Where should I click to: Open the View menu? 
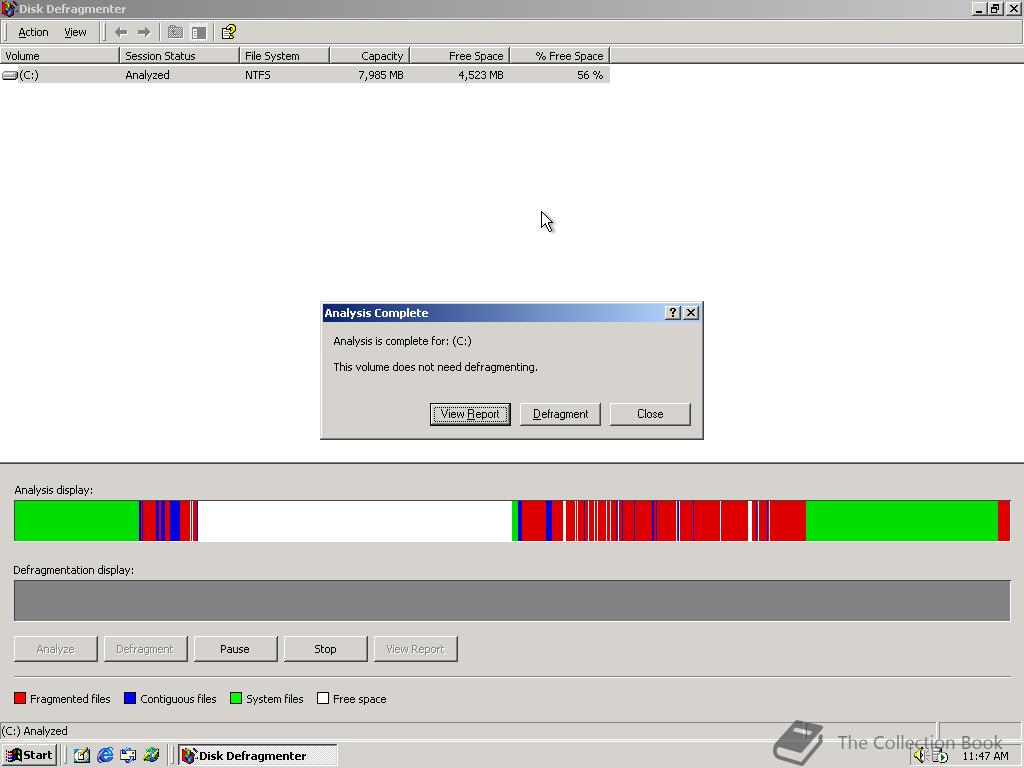(x=75, y=32)
